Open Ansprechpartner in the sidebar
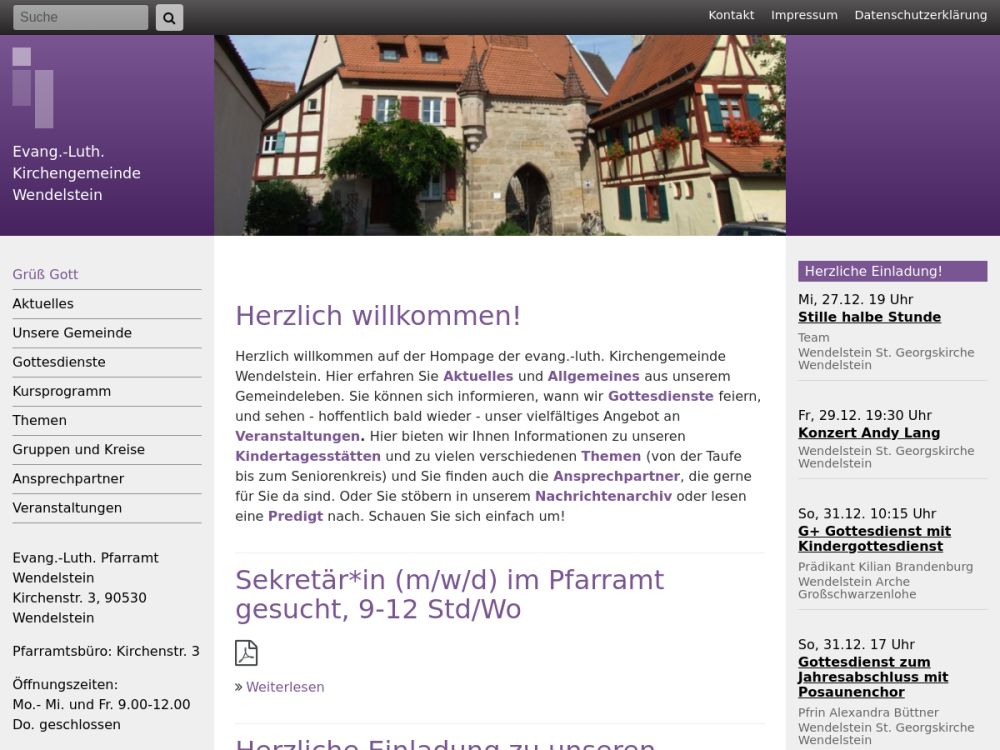The width and height of the screenshot is (1000, 750). 68,479
